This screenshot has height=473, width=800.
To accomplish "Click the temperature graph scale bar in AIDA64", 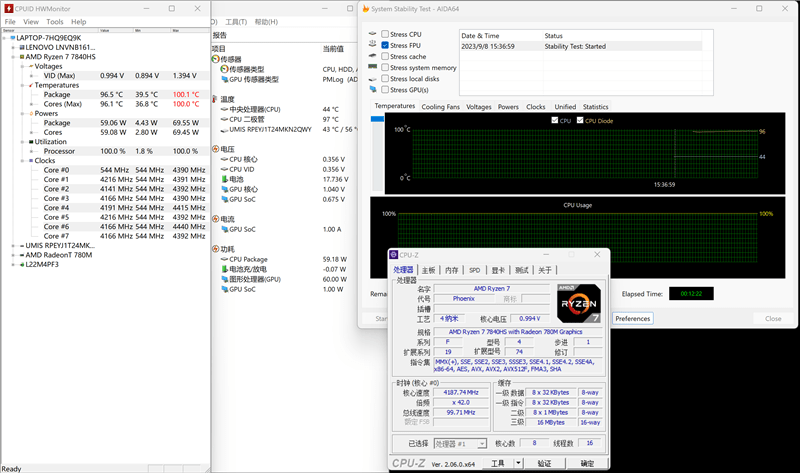I will [x=378, y=153].
